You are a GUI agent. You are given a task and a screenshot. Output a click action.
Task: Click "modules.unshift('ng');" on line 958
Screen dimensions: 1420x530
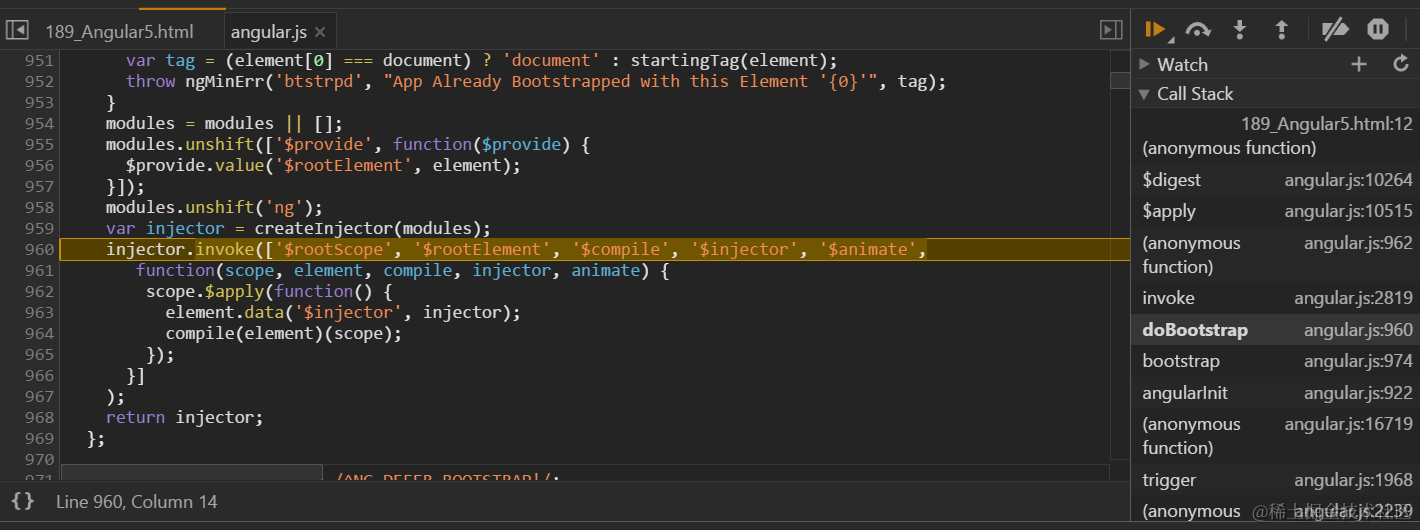(x=214, y=207)
